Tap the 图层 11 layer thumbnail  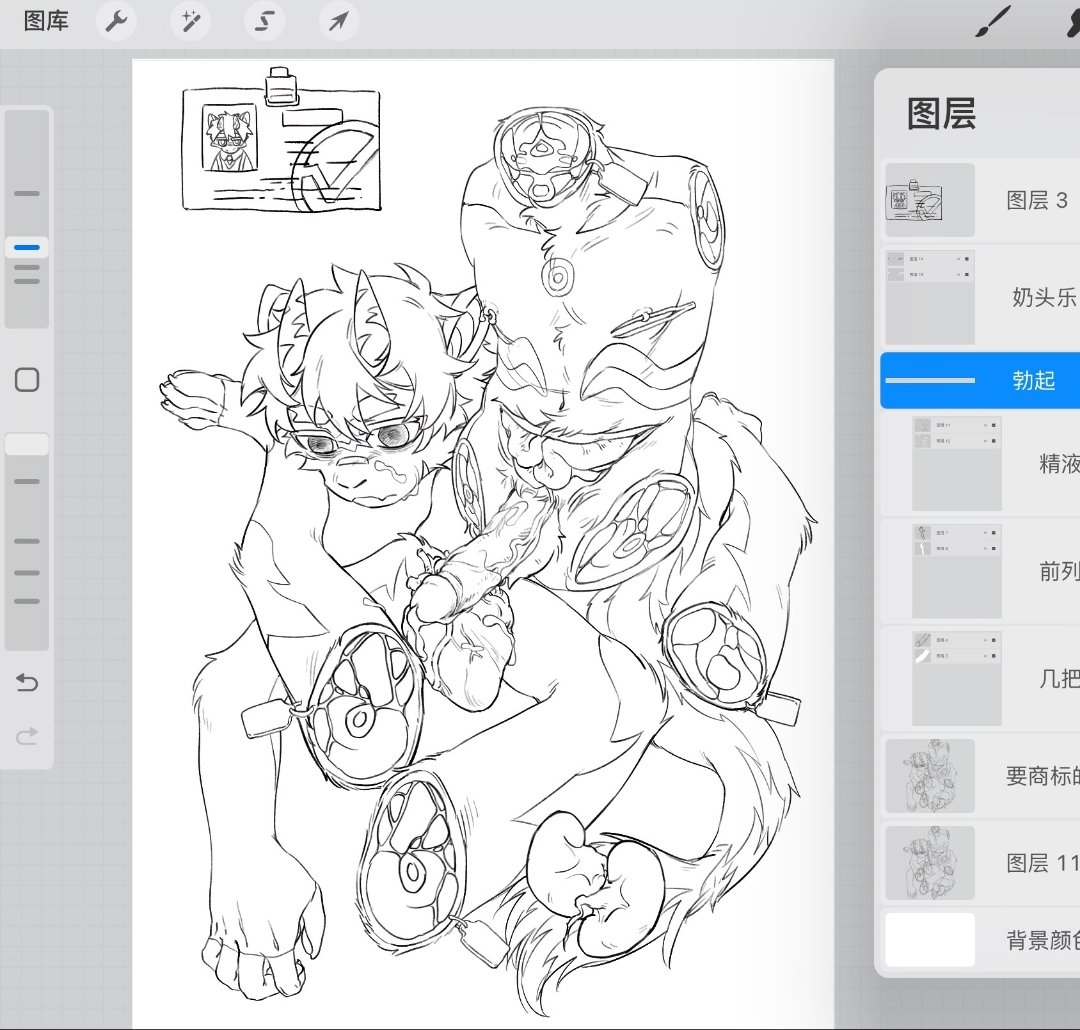coord(930,863)
